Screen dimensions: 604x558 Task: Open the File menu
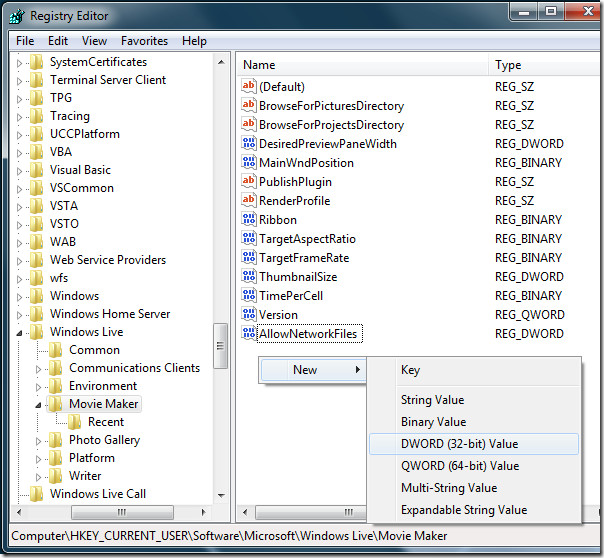[25, 41]
